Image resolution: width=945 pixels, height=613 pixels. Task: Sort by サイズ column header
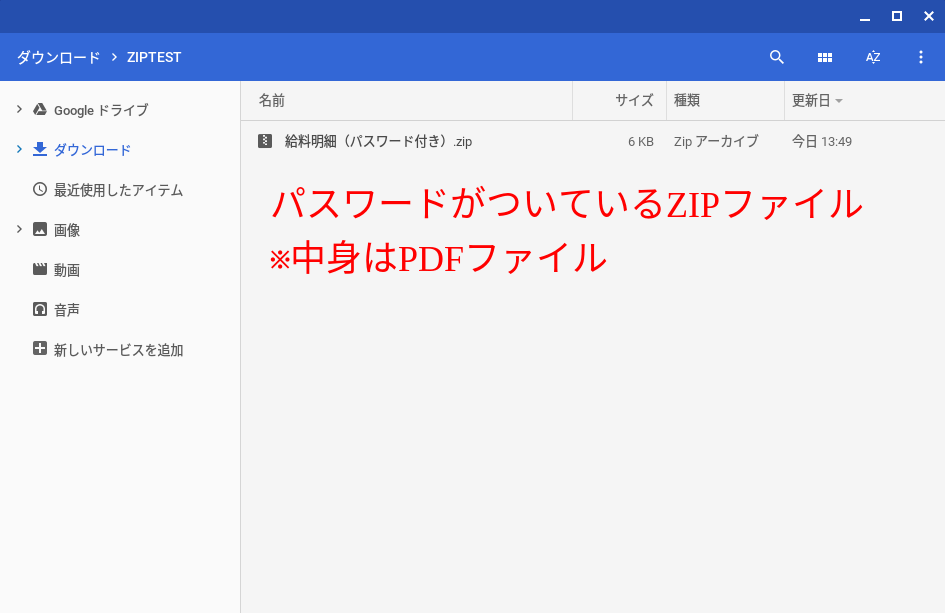click(x=620, y=101)
